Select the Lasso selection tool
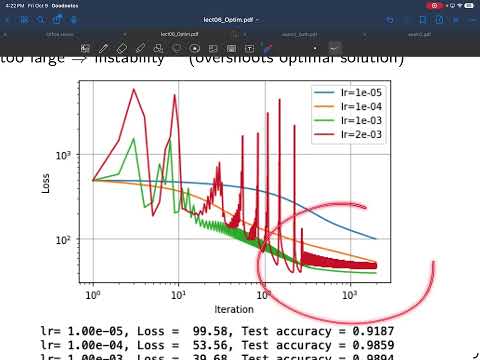Screen dimensions: 480x360 pos(177,49)
